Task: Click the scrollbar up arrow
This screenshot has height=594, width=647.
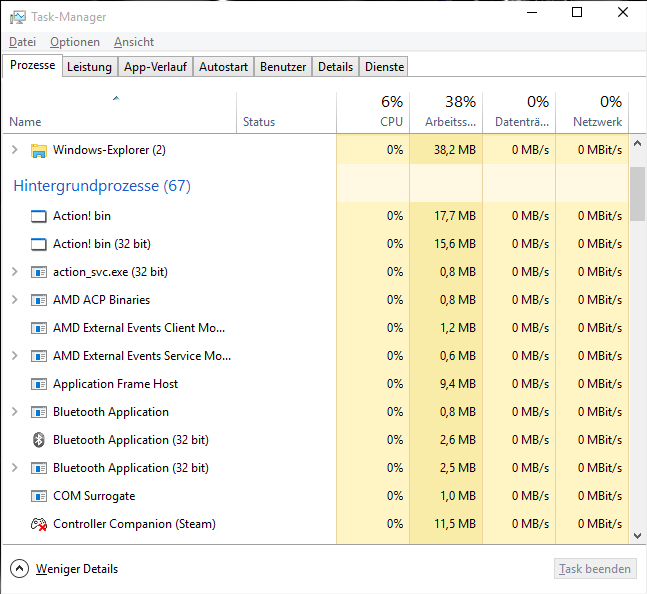Action: 638,144
